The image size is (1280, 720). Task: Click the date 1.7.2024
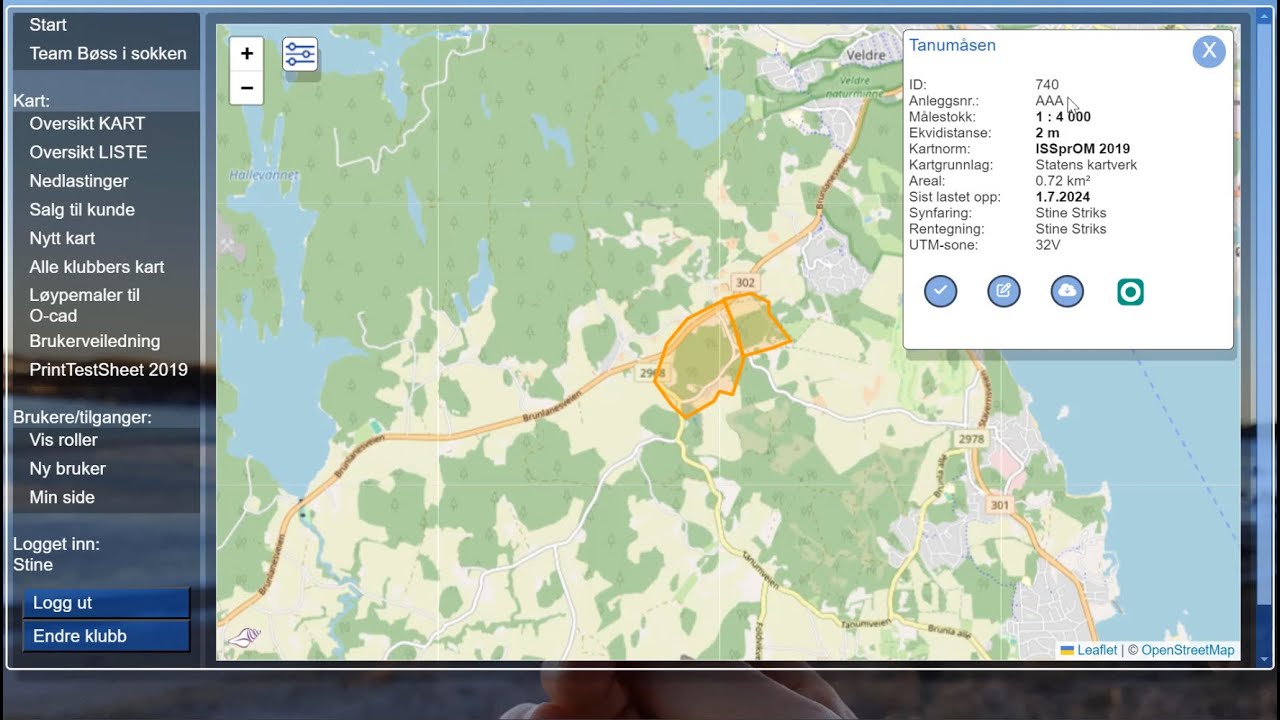(x=1063, y=197)
